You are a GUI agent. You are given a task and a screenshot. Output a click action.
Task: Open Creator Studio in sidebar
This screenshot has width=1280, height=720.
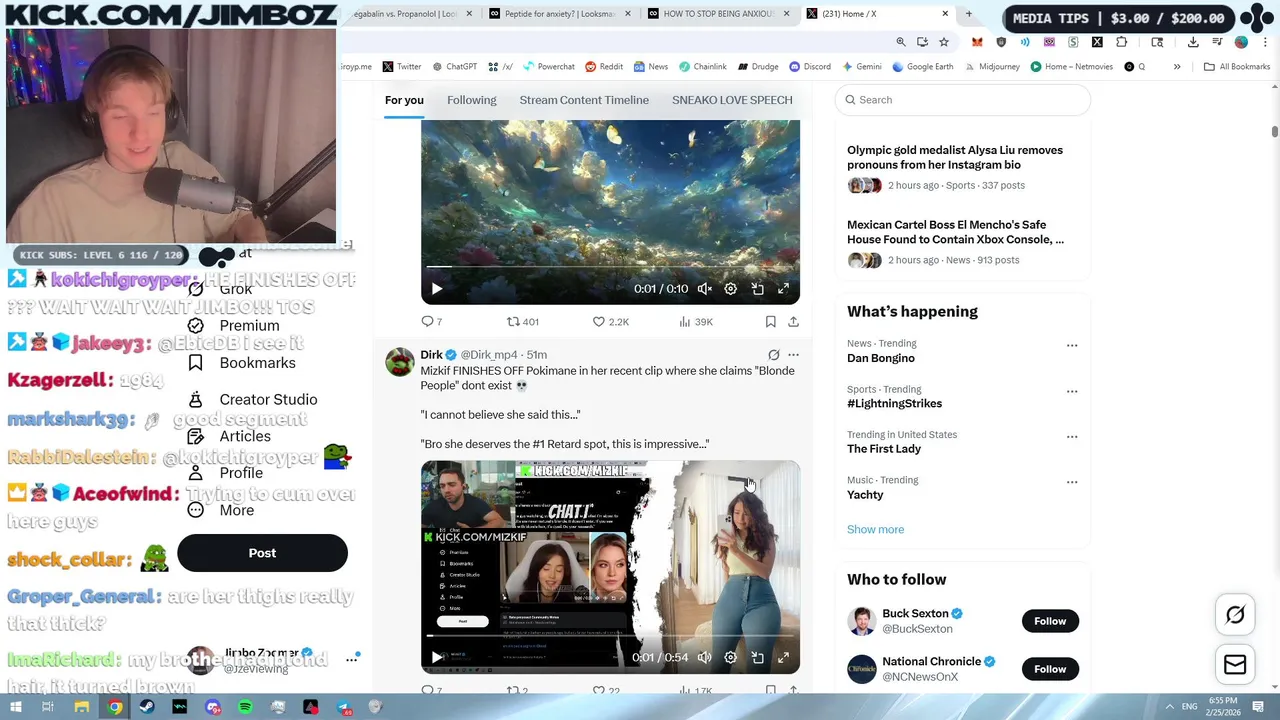click(254, 400)
